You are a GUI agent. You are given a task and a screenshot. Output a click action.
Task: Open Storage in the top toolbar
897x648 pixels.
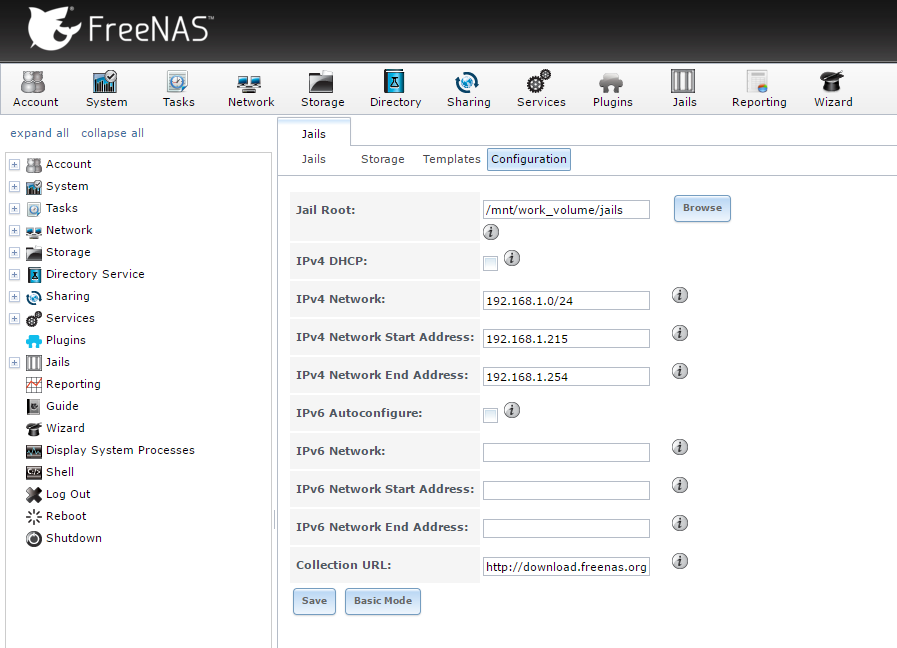[322, 89]
